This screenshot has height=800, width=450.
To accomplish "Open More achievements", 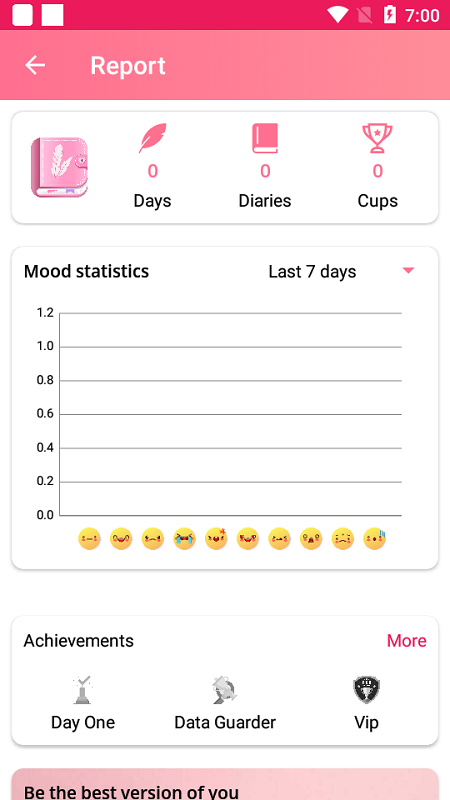I will (x=407, y=641).
